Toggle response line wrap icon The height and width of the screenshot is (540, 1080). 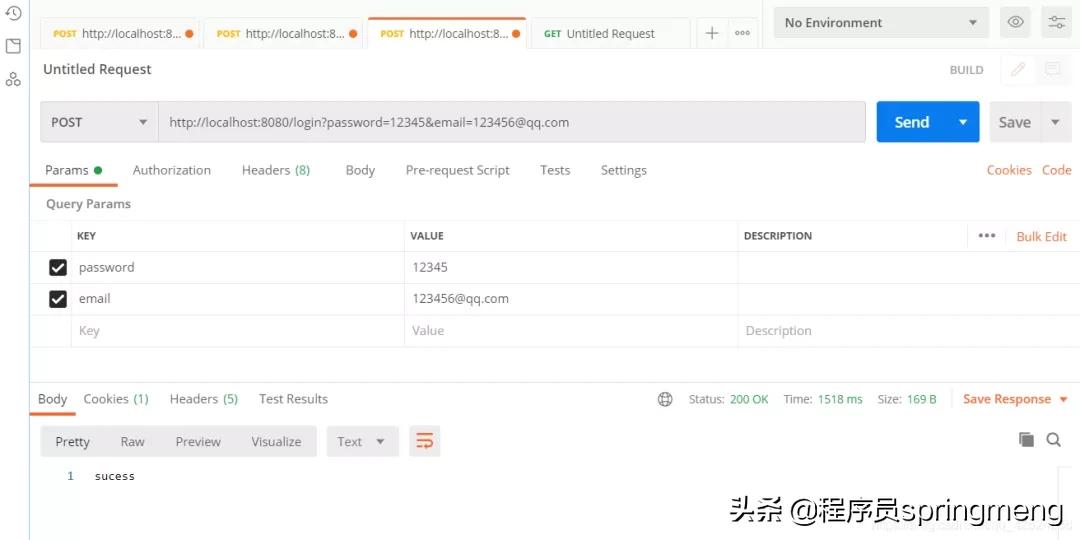pyautogui.click(x=425, y=442)
